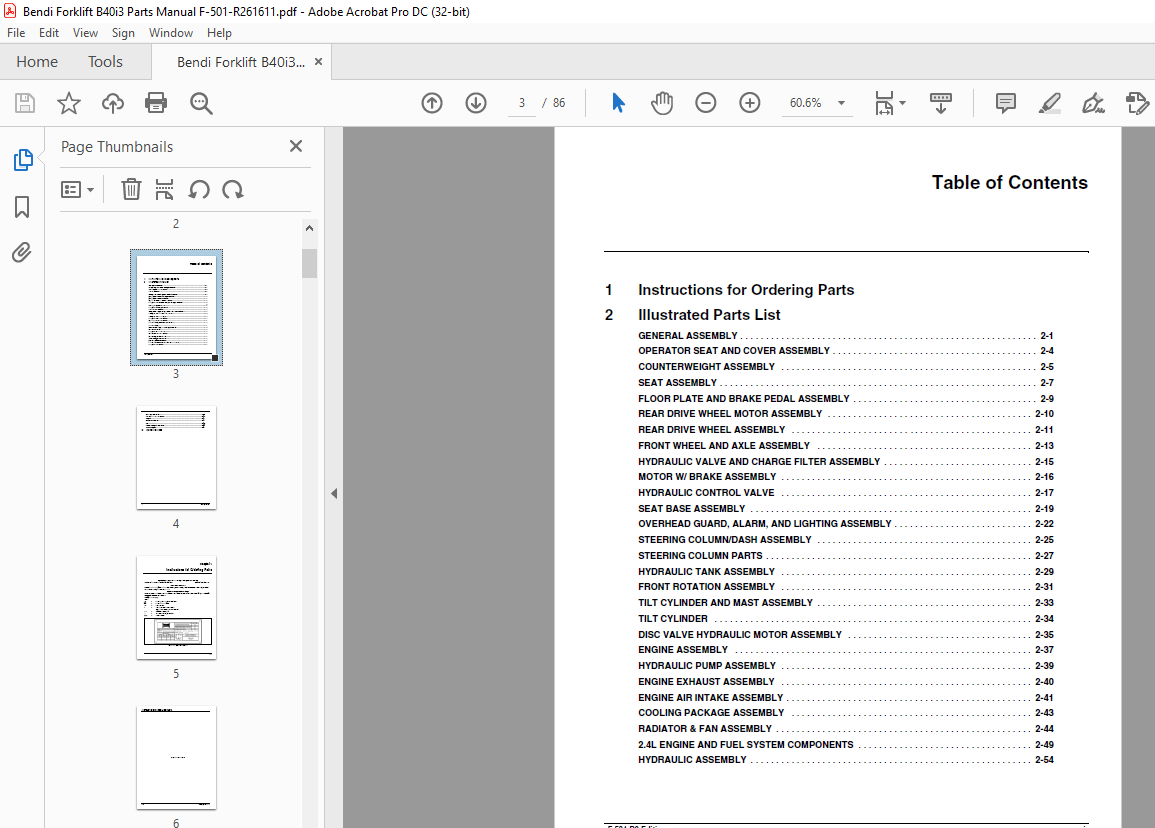The height and width of the screenshot is (828, 1155).
Task: Rotate page counterclockwise
Action: (199, 189)
